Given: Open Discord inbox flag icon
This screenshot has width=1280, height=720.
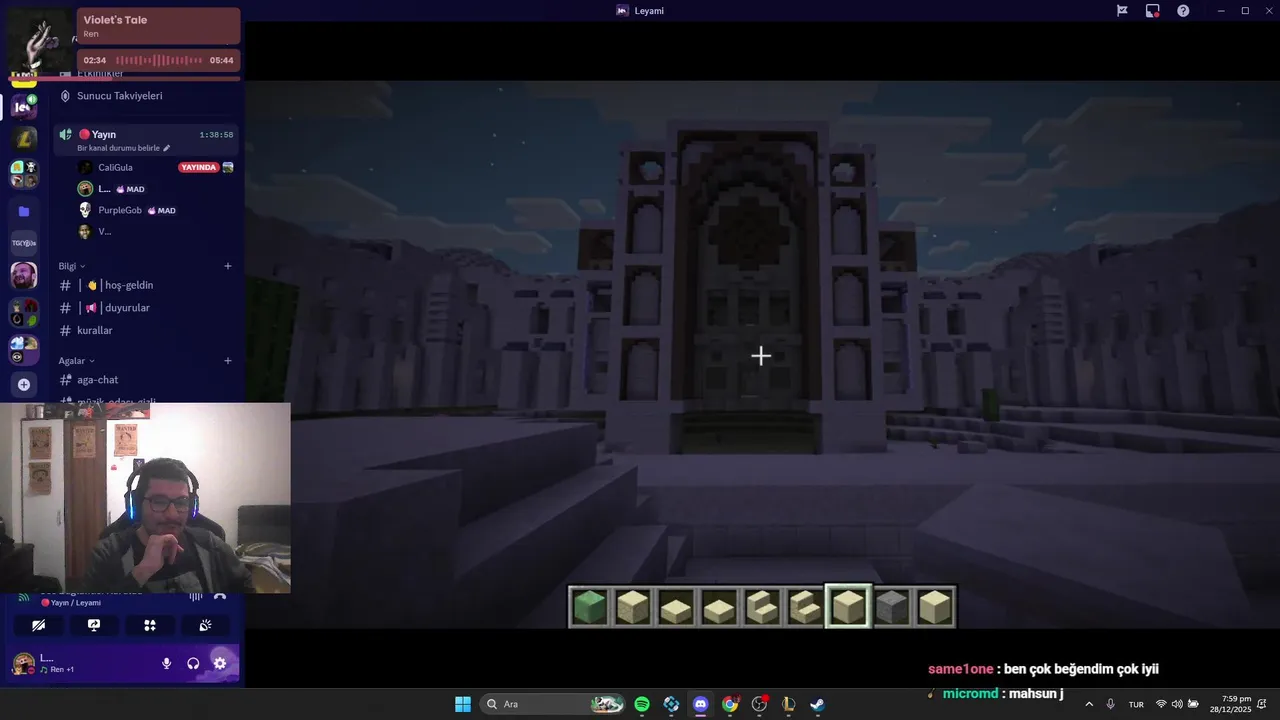Looking at the screenshot, I should click(x=1122, y=11).
